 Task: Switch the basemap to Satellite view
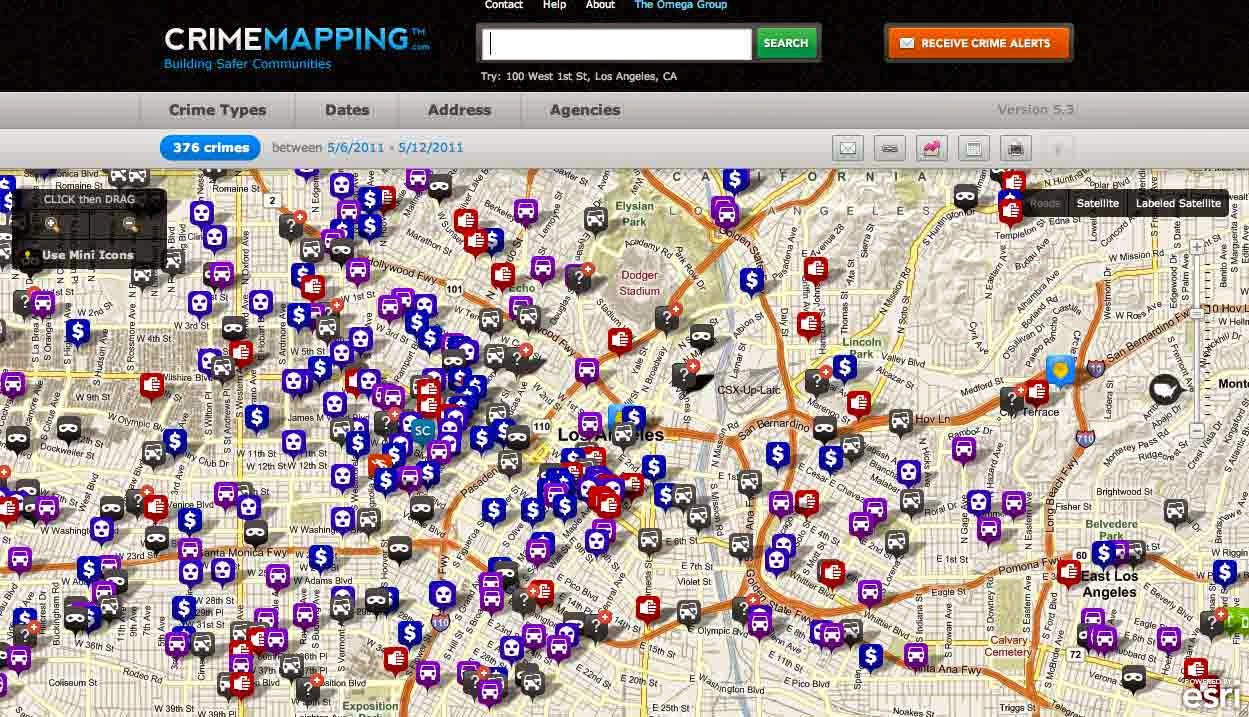pos(1098,203)
